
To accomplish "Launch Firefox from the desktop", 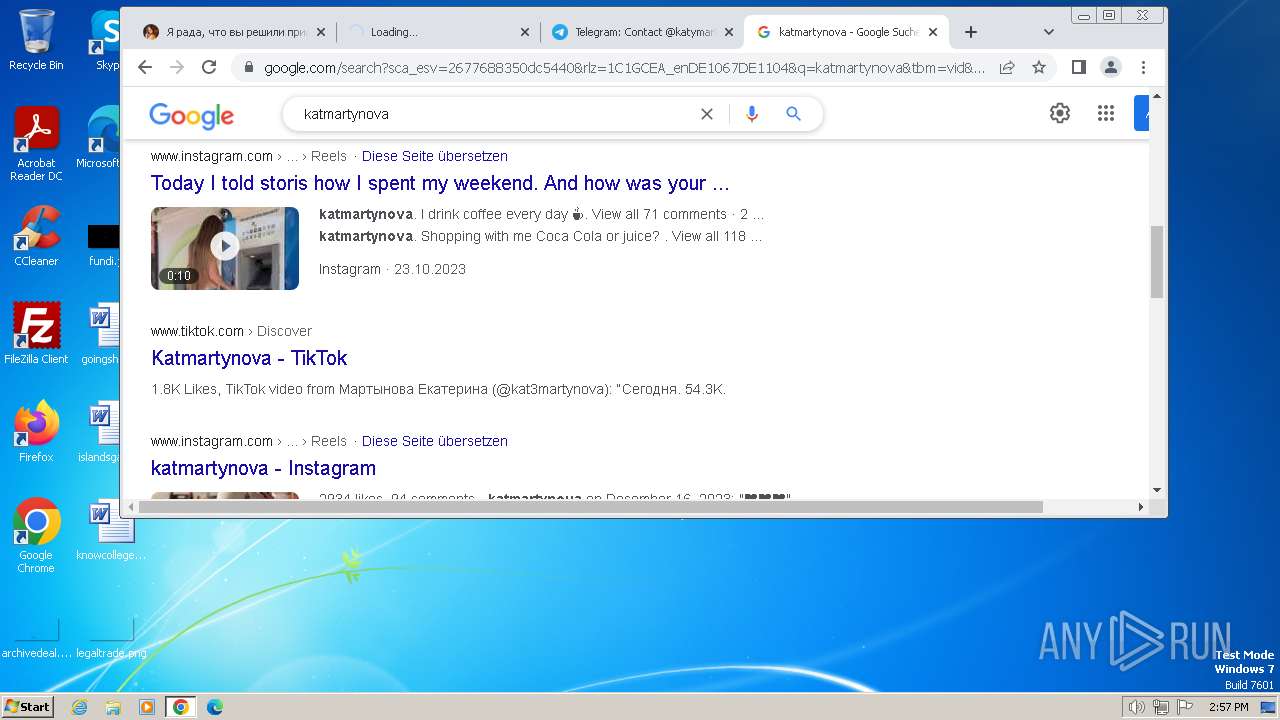I will tap(36, 432).
